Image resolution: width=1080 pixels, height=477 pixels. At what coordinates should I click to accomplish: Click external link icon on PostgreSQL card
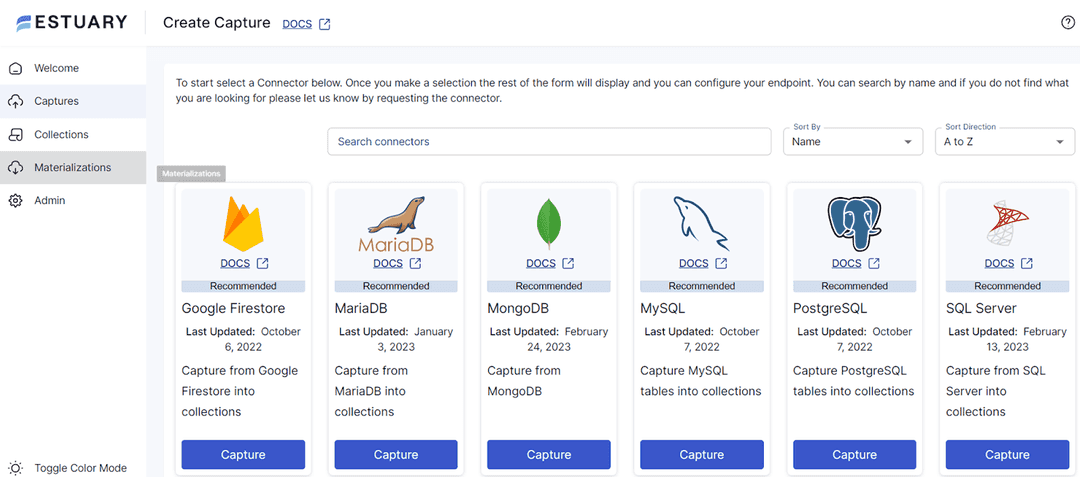tap(873, 264)
